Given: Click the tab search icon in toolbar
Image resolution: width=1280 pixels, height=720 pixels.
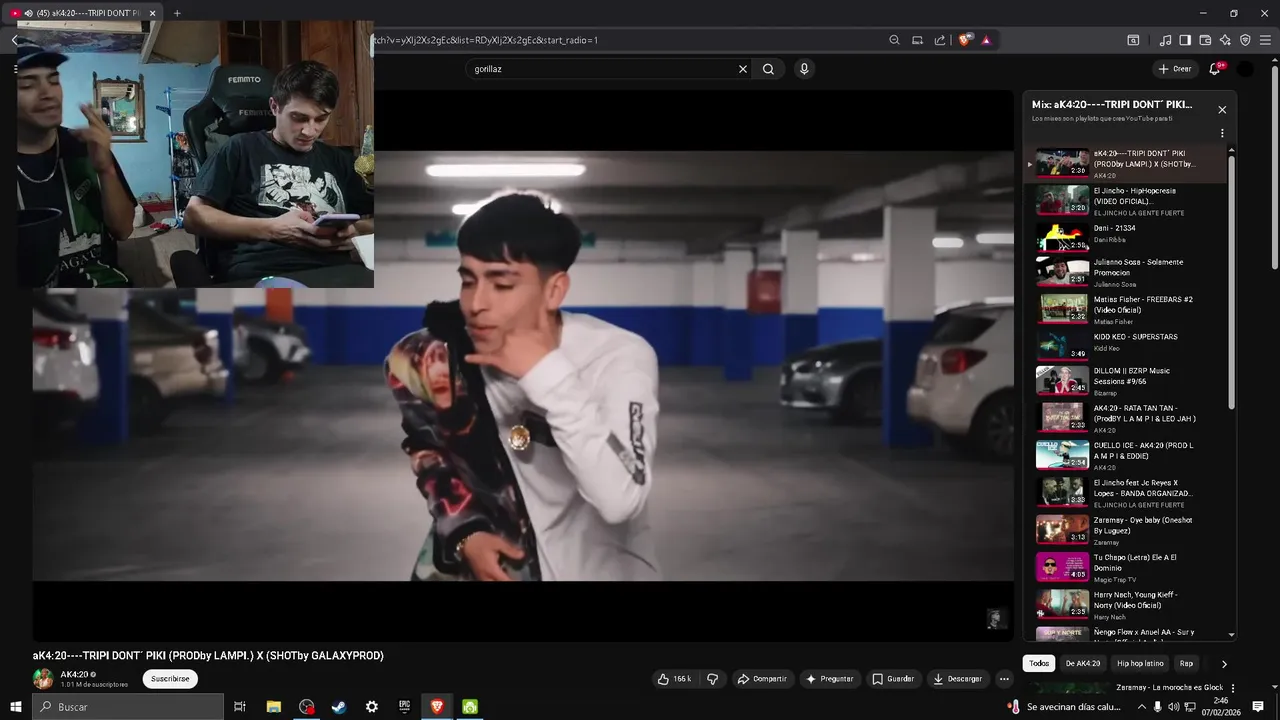Looking at the screenshot, I should click(1133, 40).
